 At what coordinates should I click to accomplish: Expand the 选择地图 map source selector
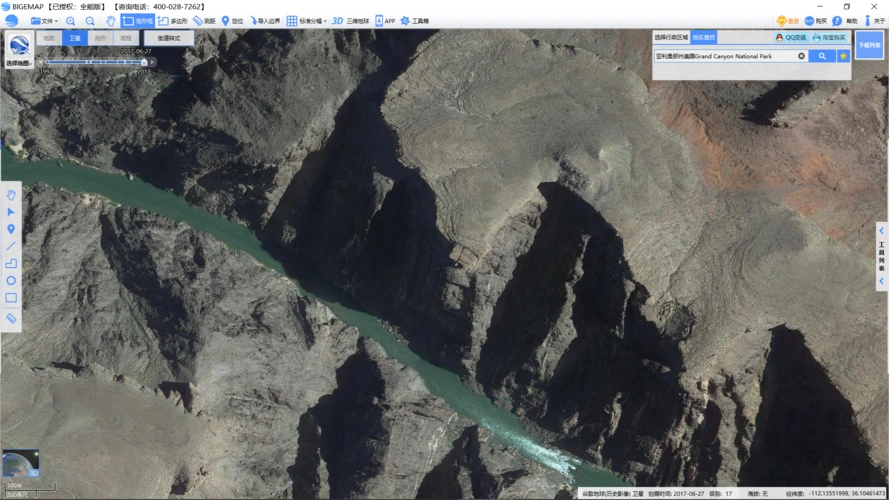[18, 49]
